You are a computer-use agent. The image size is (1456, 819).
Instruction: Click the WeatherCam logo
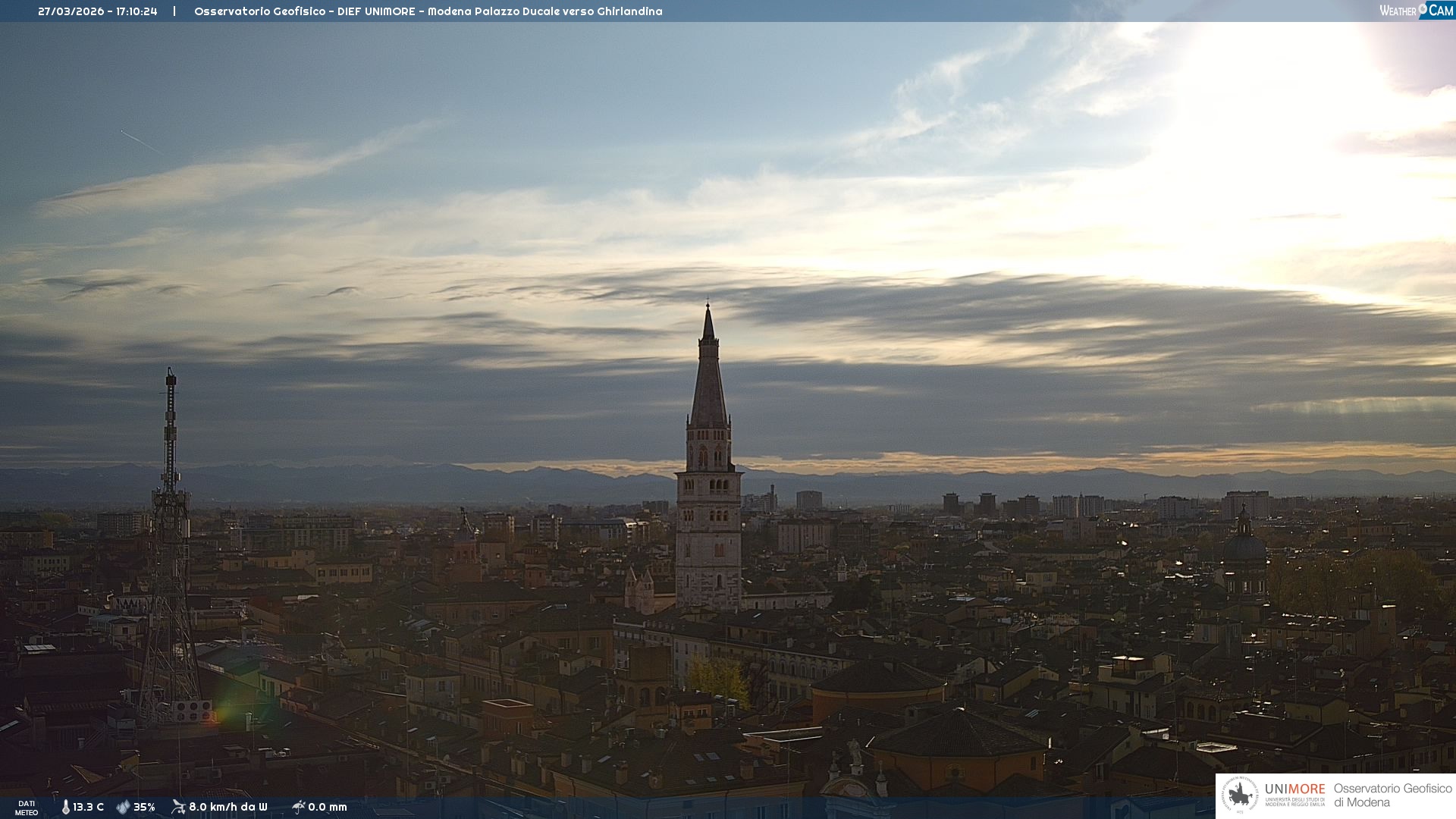click(x=1415, y=11)
